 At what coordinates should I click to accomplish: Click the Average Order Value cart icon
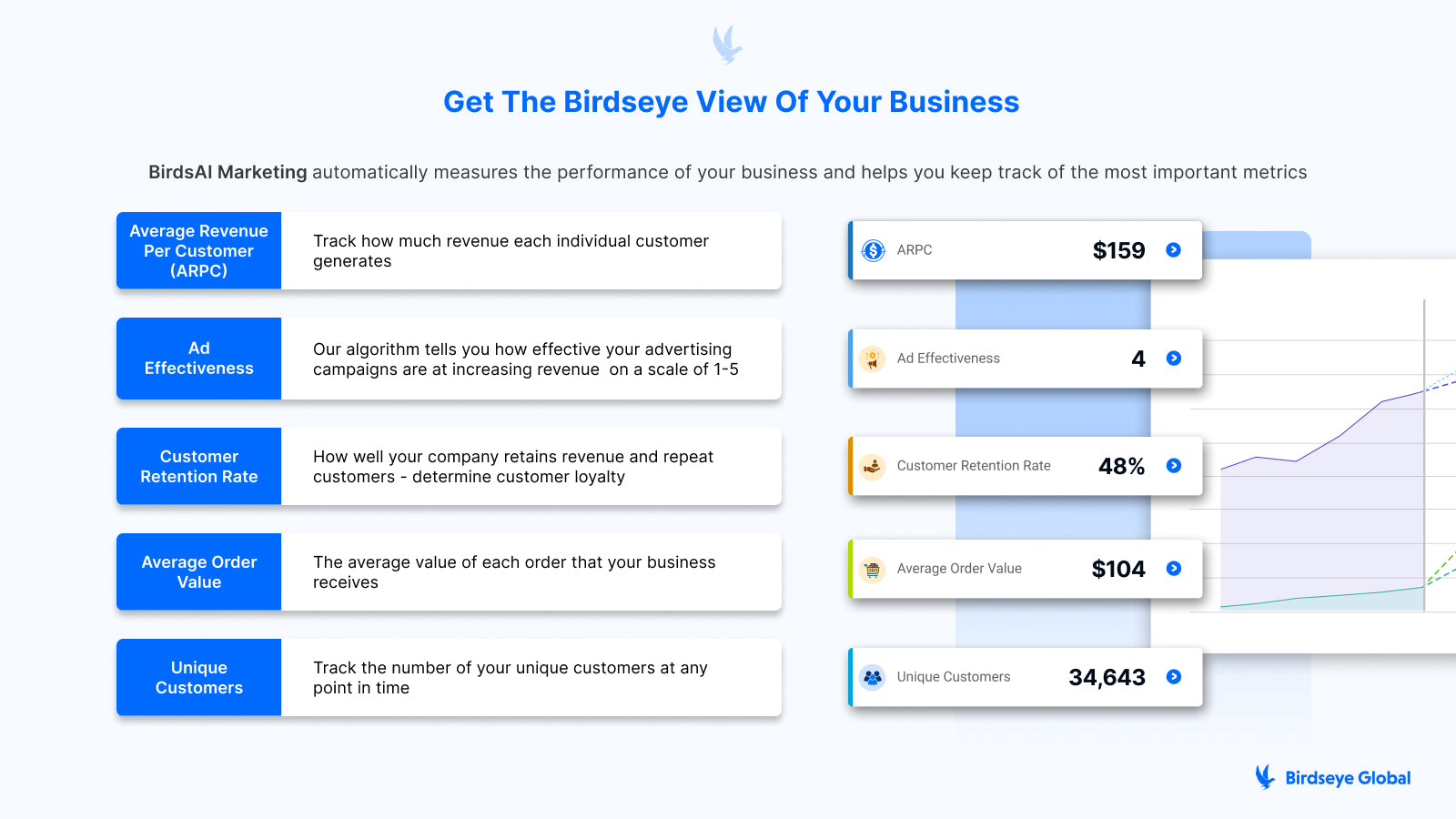point(872,569)
